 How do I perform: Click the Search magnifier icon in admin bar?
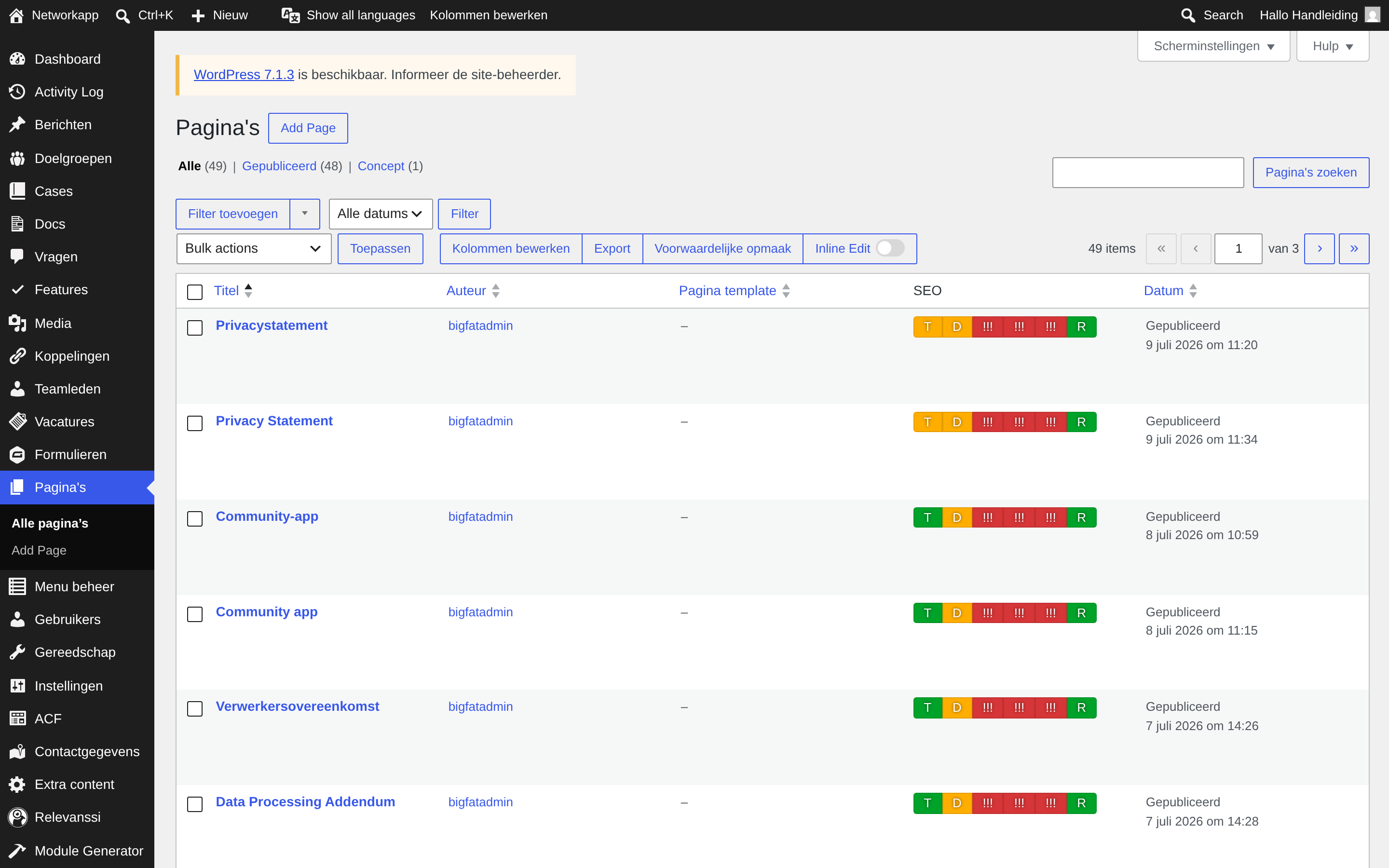pyautogui.click(x=1187, y=15)
